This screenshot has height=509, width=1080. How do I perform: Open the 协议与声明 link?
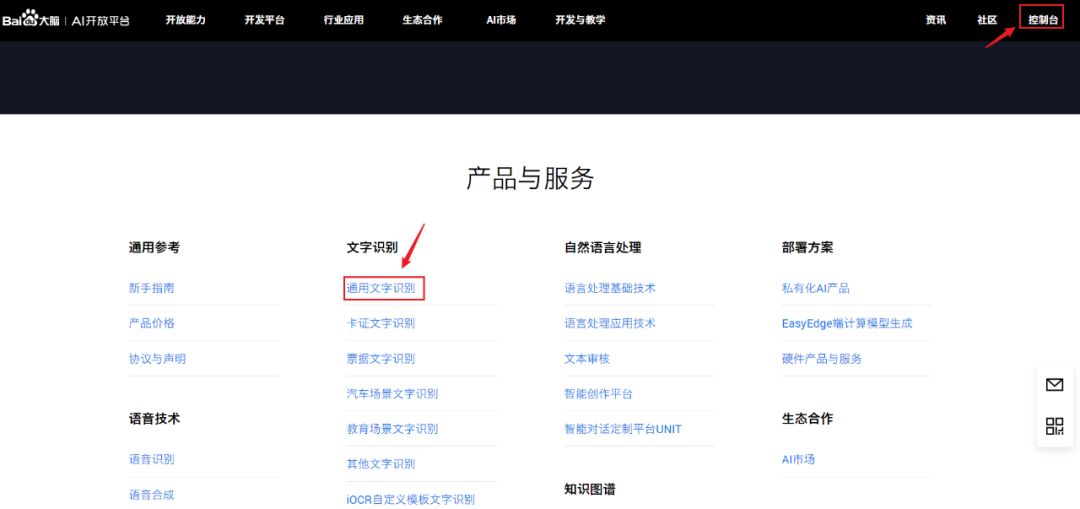pyautogui.click(x=157, y=359)
